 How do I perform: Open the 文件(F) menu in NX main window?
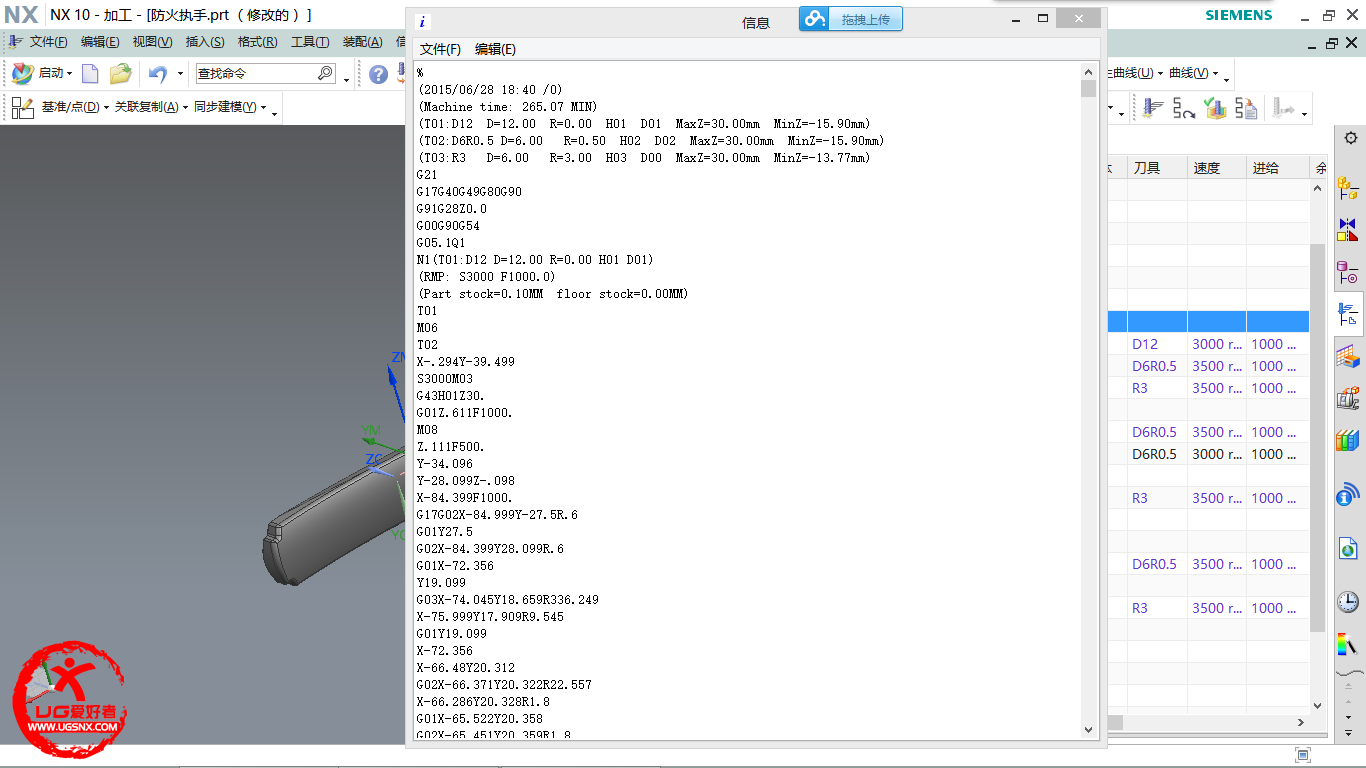pos(48,42)
